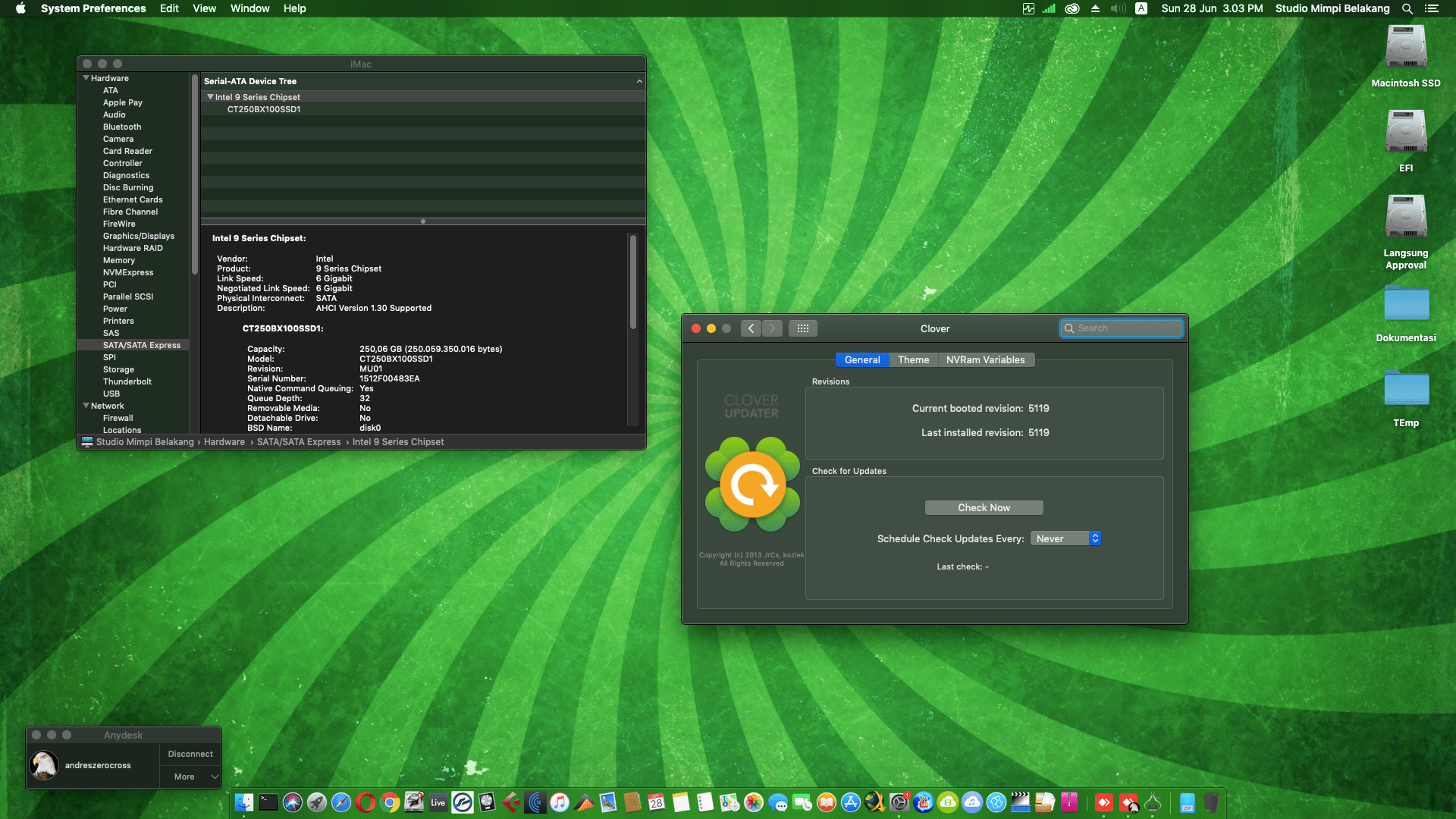Select Storage in the Hardware sidebar
This screenshot has width=1456, height=819.
(118, 369)
